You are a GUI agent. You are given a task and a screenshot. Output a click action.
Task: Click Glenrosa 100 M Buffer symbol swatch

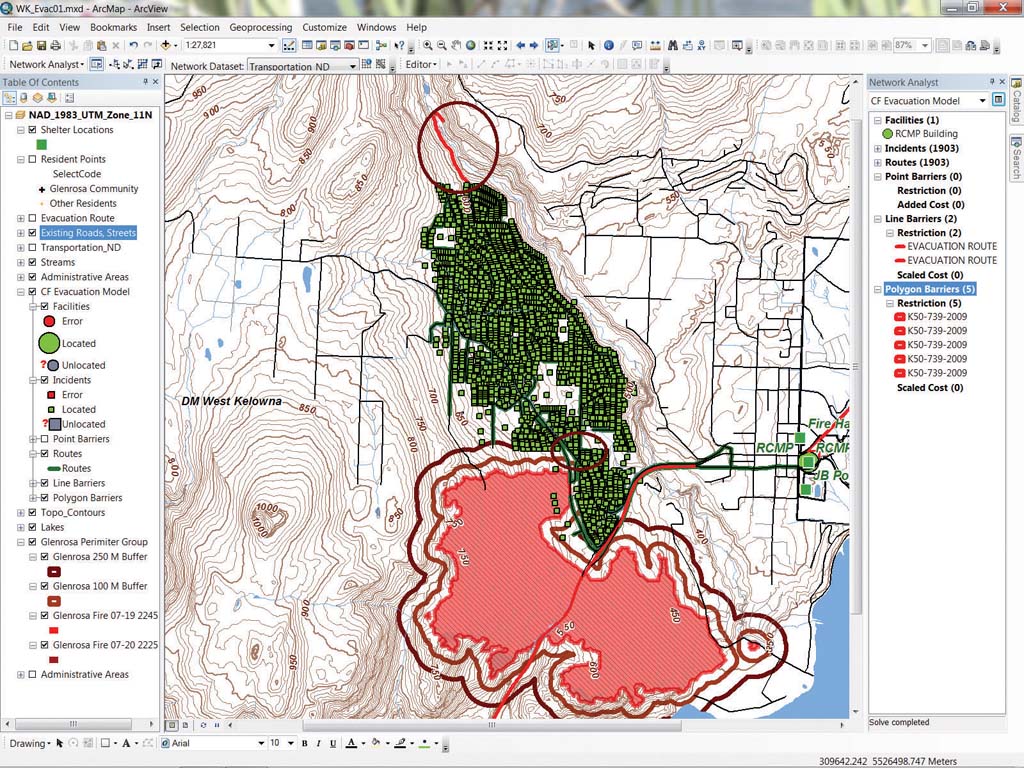pos(54,601)
